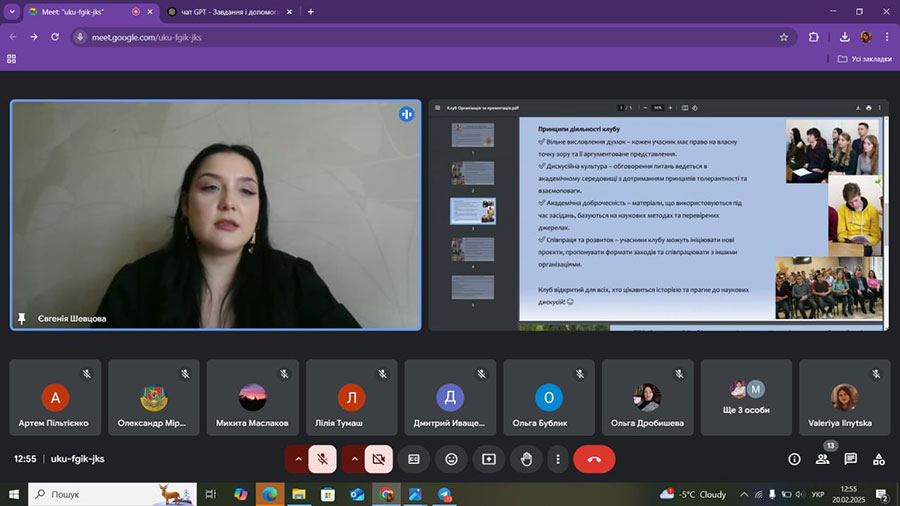Click the address bar meet.google.com URL

[146, 37]
